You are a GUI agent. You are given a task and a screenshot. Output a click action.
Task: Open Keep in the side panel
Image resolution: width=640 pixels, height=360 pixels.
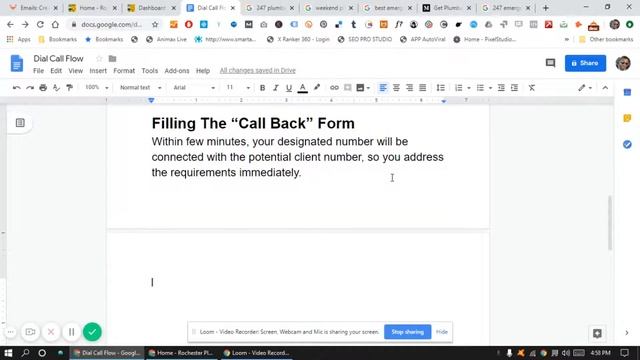pos(627,118)
